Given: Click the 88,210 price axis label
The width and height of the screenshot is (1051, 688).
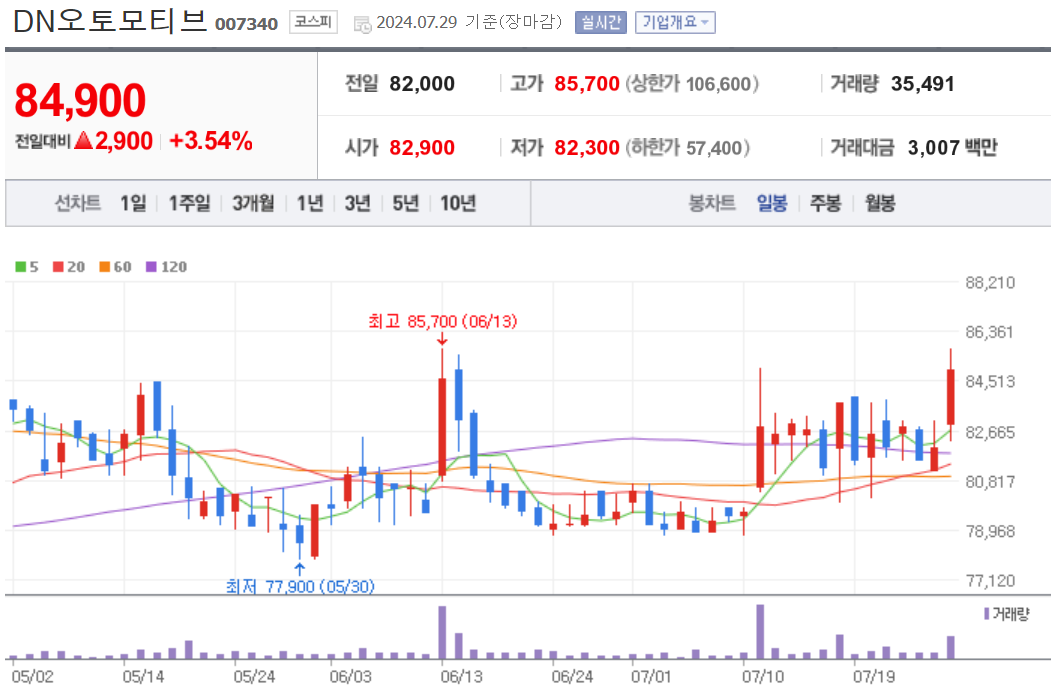Looking at the screenshot, I should coord(990,283).
